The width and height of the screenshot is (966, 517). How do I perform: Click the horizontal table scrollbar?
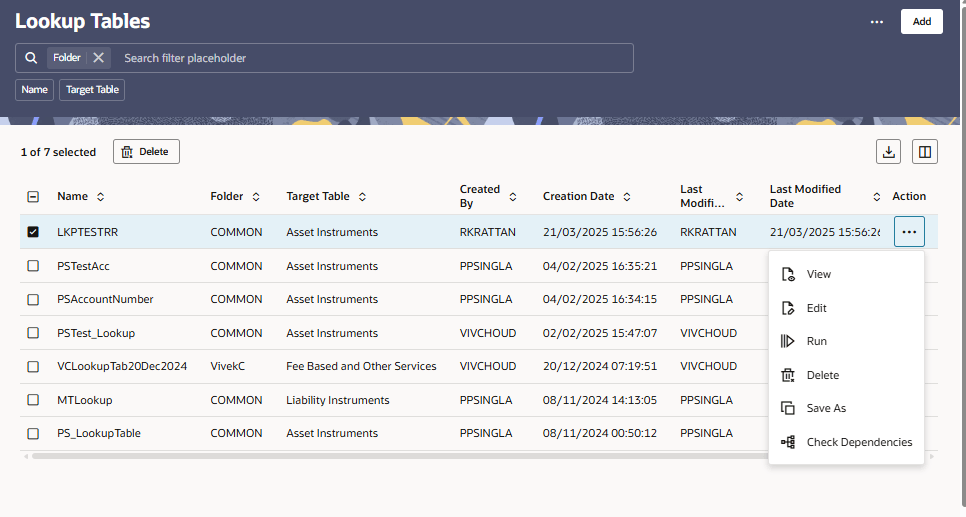tap(400, 457)
